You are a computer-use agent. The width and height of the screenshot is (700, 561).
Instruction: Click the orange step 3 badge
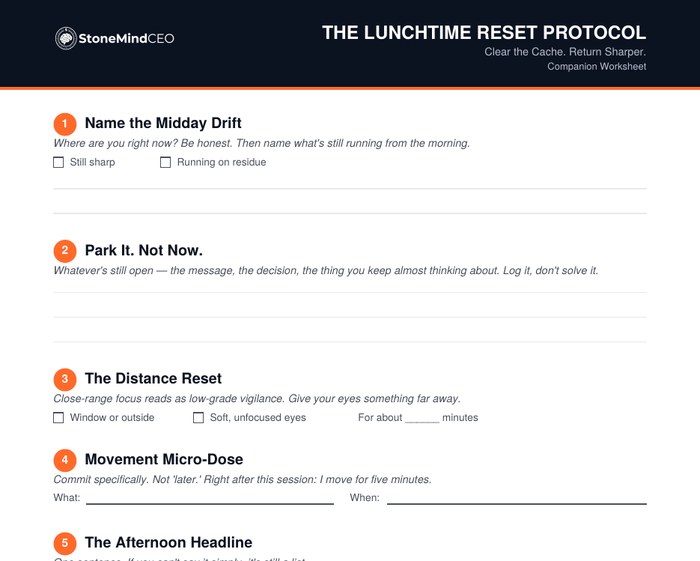click(65, 379)
